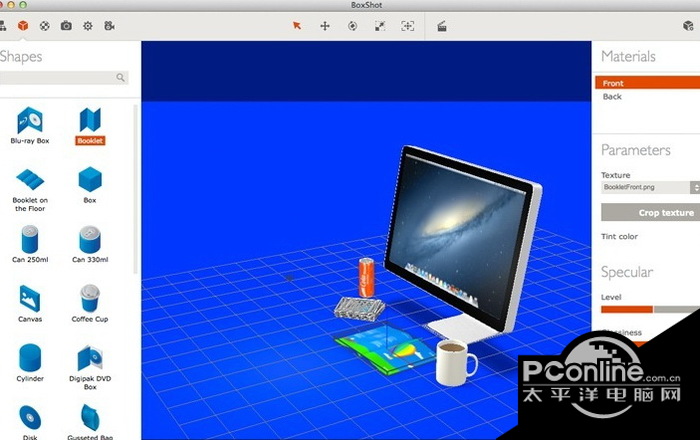Screen dimensions: 700x440
Task: Choose the Can 330ml shape
Action: tap(90, 244)
